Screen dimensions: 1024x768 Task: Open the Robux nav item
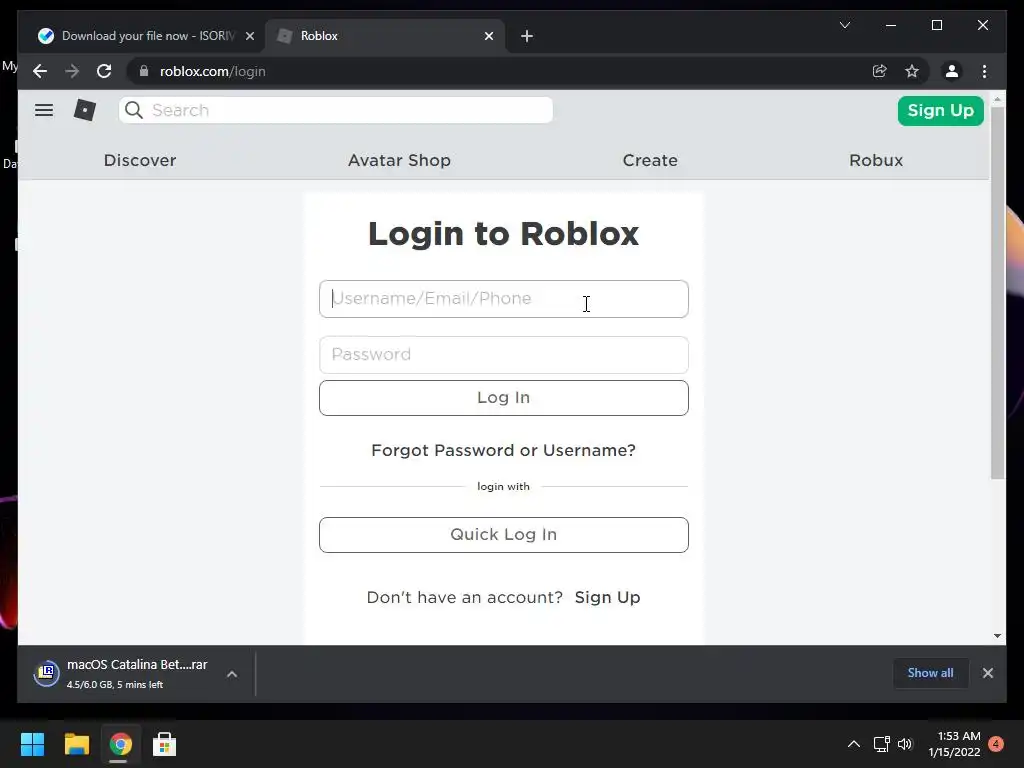click(x=876, y=160)
